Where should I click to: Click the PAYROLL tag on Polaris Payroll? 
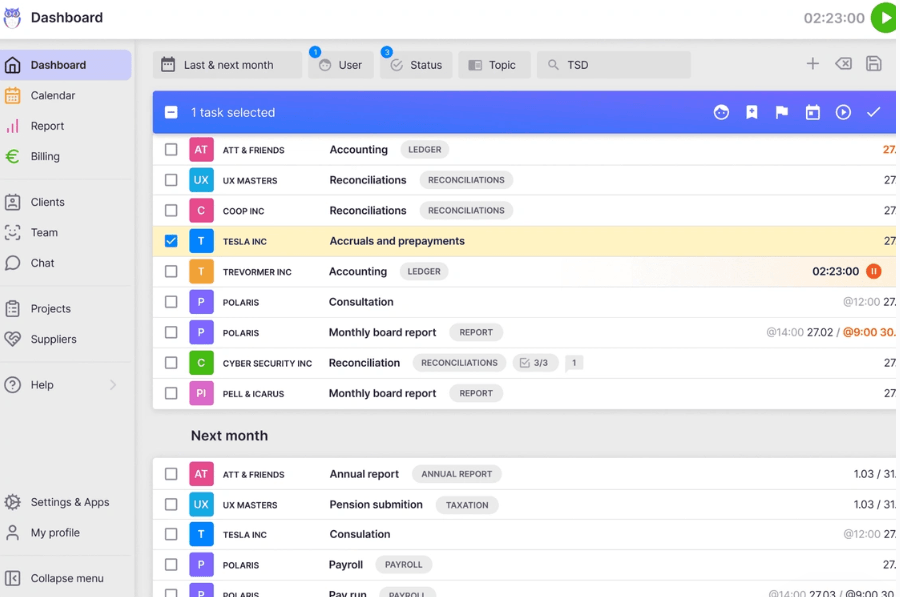404,565
